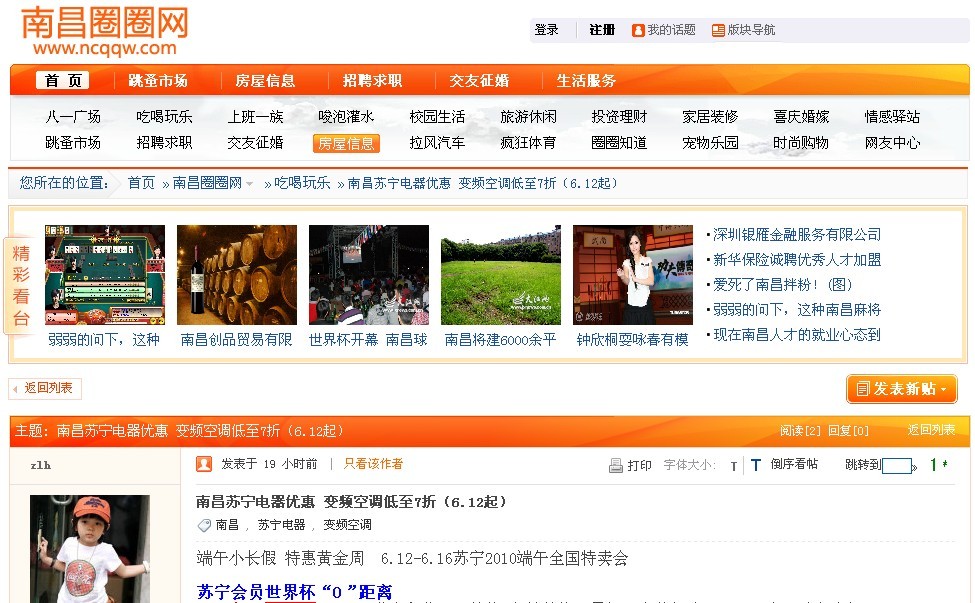Open 深圳银雁金融服务有限公司 link
Screen dimensions: 975x603
(797, 235)
